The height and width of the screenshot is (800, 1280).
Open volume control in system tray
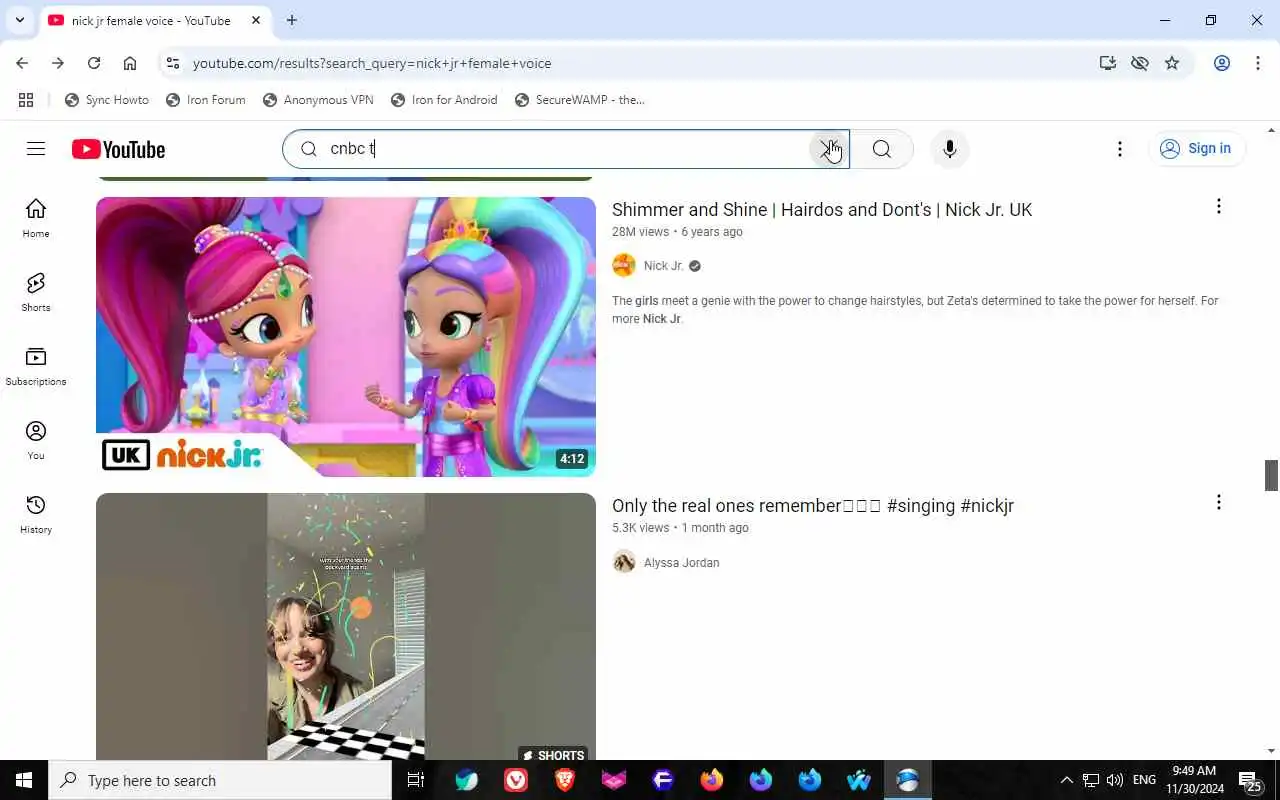pos(1114,780)
